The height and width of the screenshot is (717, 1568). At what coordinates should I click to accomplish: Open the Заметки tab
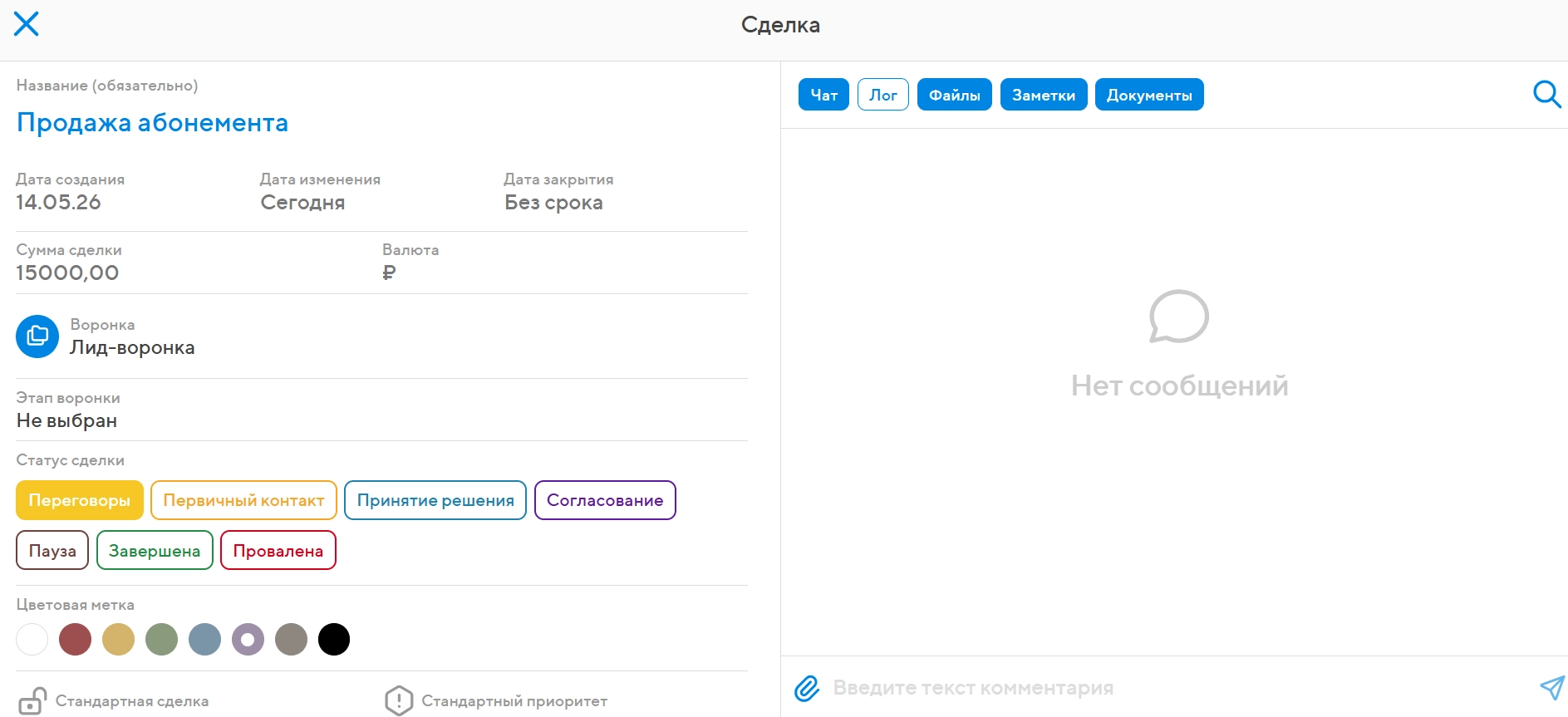tap(1044, 95)
